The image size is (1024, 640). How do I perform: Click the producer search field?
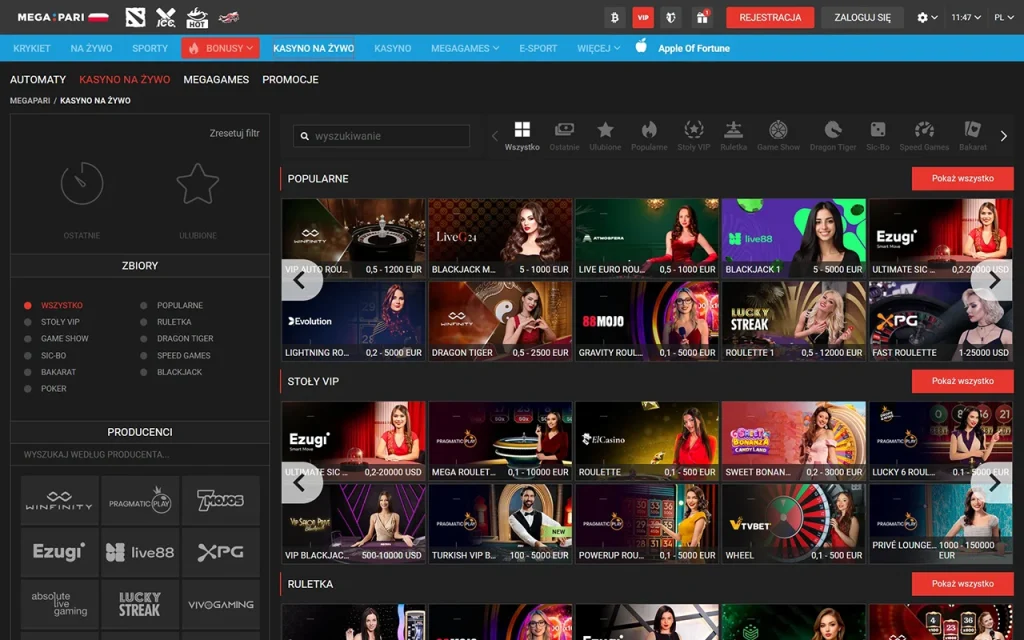point(140,455)
